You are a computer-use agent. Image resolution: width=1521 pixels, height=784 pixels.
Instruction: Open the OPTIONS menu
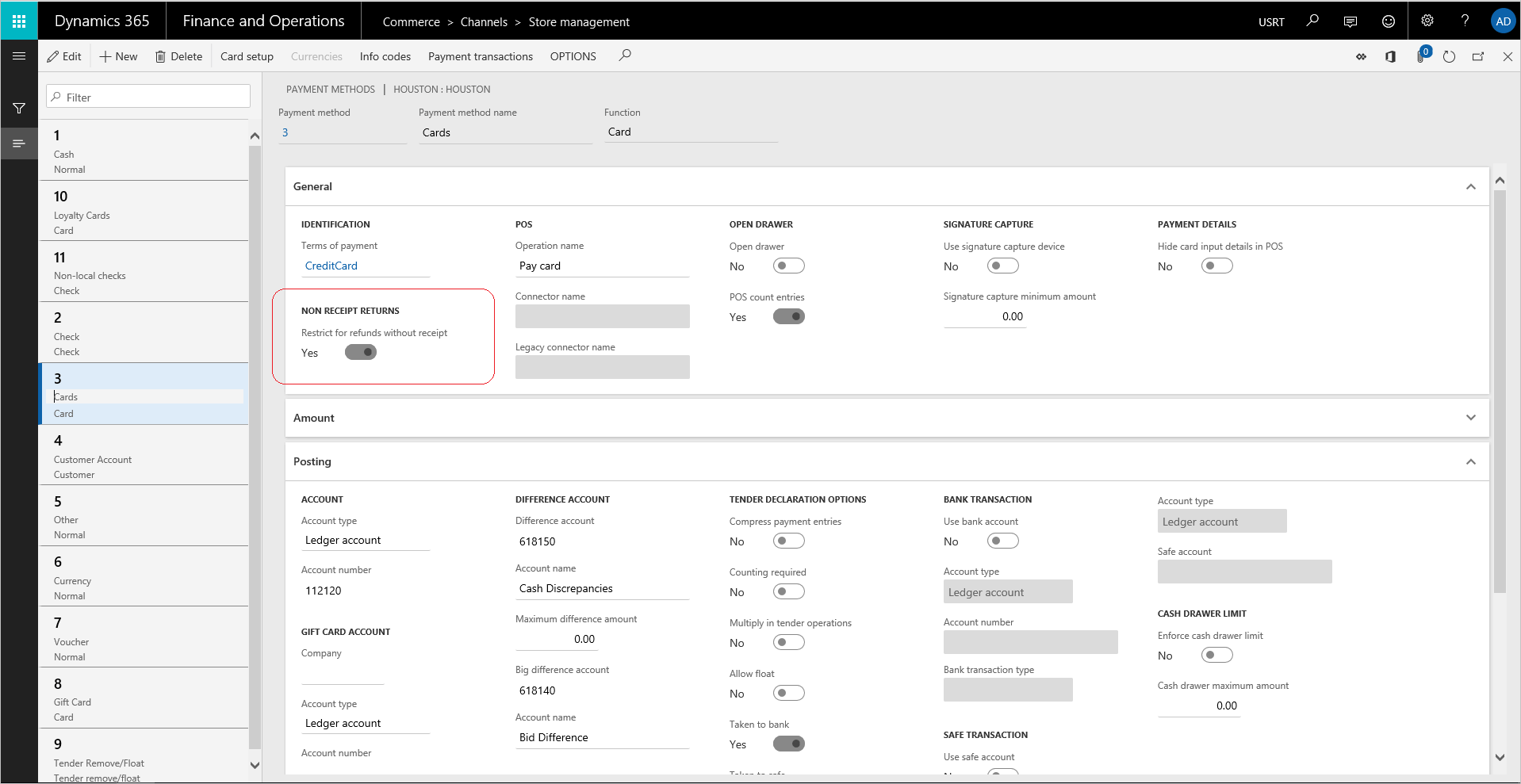(x=573, y=56)
